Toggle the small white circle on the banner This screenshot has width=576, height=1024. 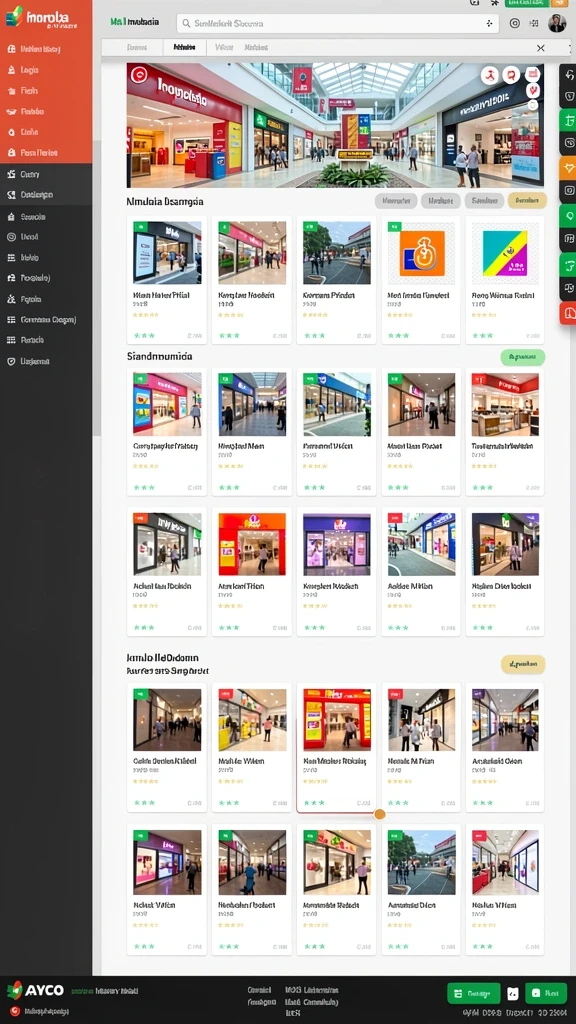click(533, 105)
